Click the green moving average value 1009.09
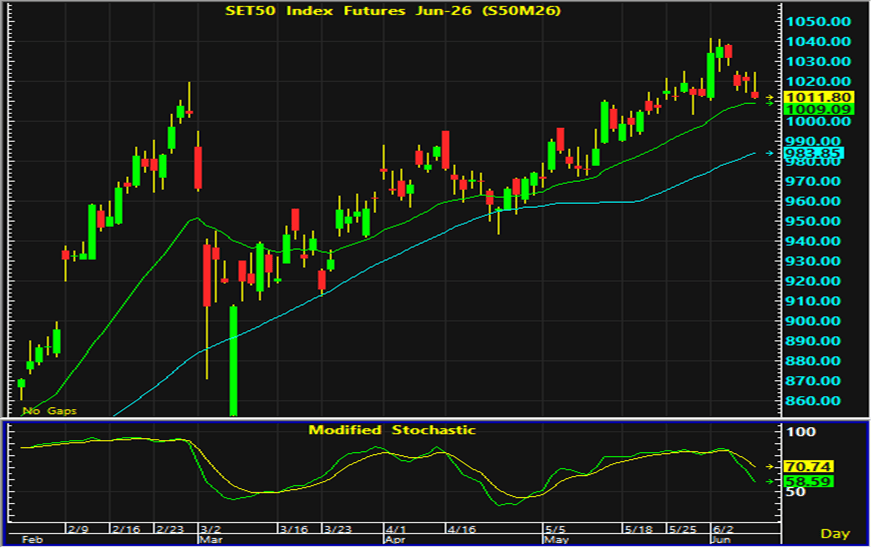872x548 pixels. 818,110
